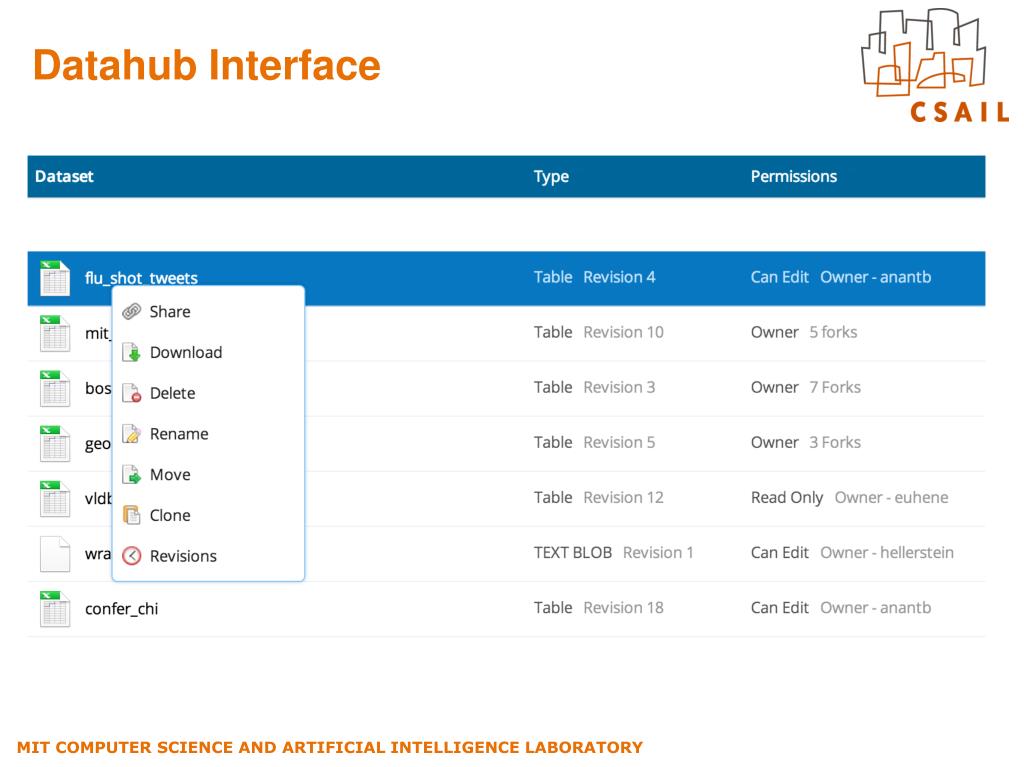The image size is (1024, 767).
Task: Click the flu_shot_tweets spreadsheet icon
Action: pos(55,278)
